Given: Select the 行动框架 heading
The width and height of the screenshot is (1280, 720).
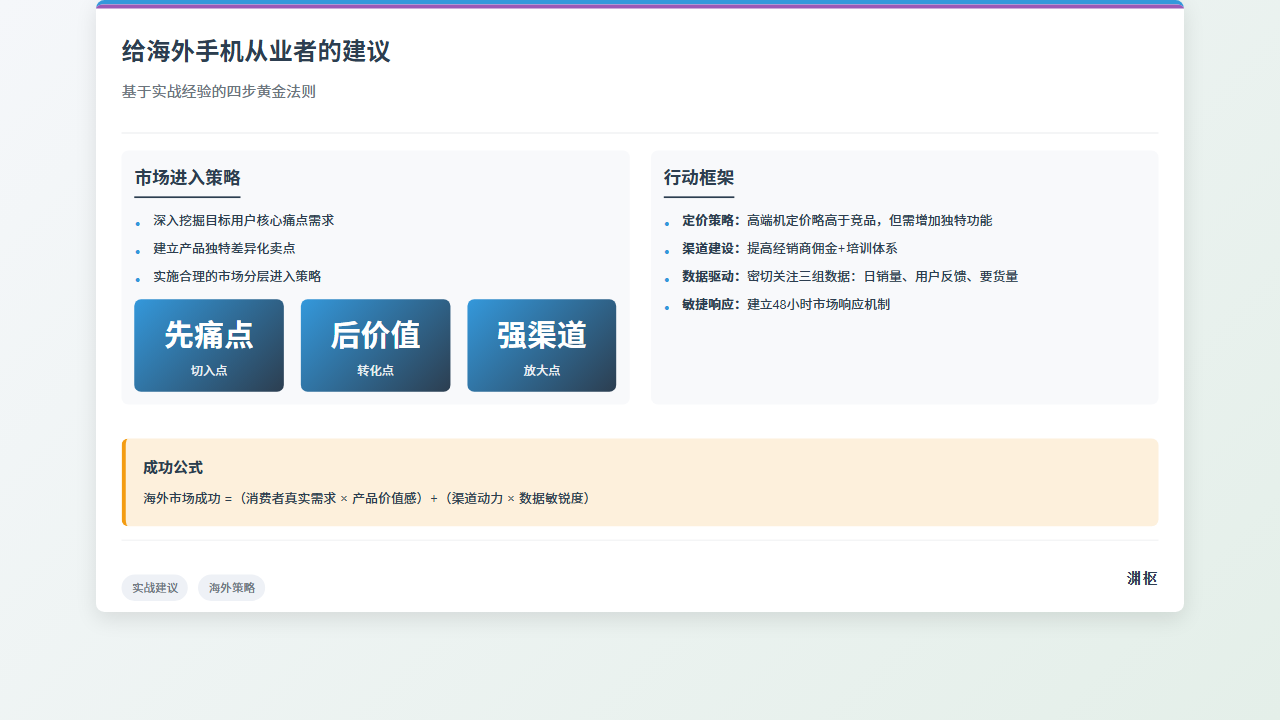Looking at the screenshot, I should point(699,178).
